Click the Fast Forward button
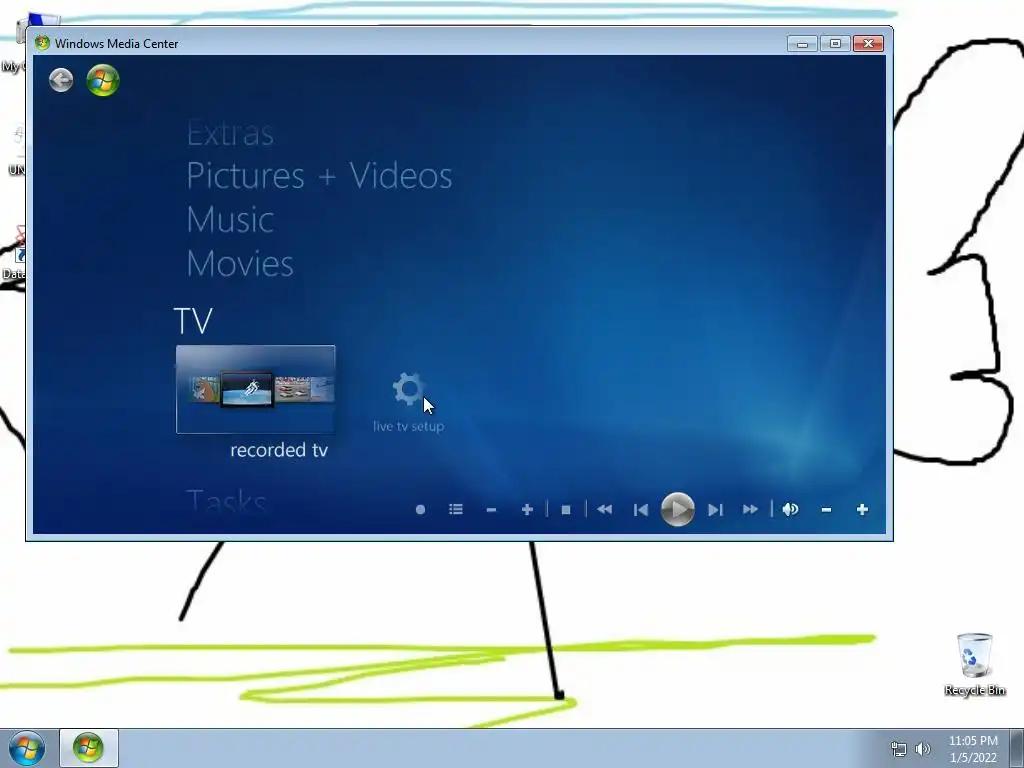 [750, 509]
